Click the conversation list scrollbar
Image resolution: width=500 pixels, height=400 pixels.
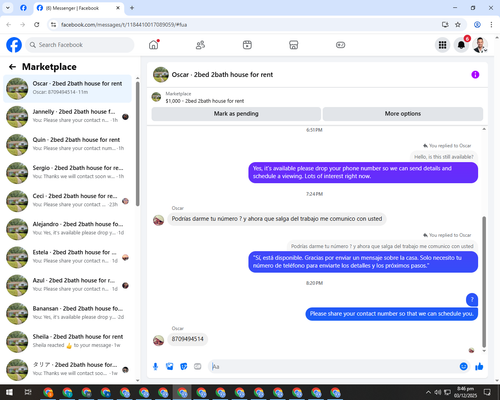click(x=137, y=143)
